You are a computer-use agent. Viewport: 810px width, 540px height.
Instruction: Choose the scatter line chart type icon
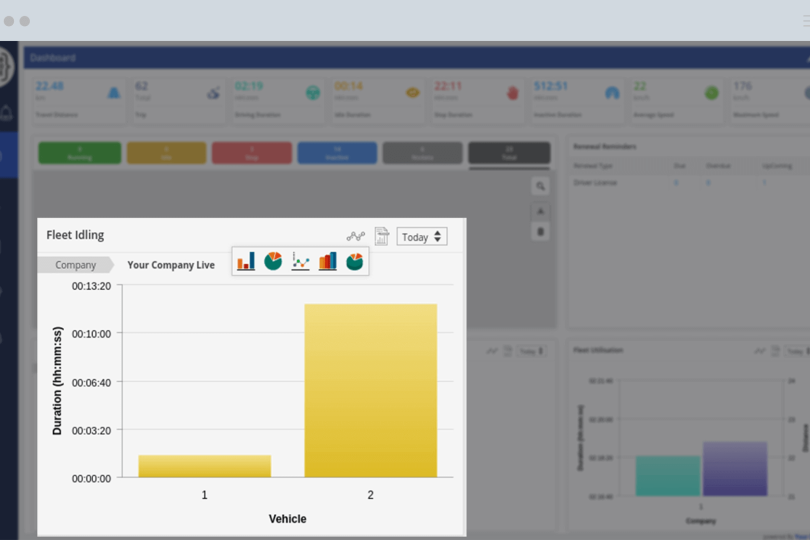point(300,261)
